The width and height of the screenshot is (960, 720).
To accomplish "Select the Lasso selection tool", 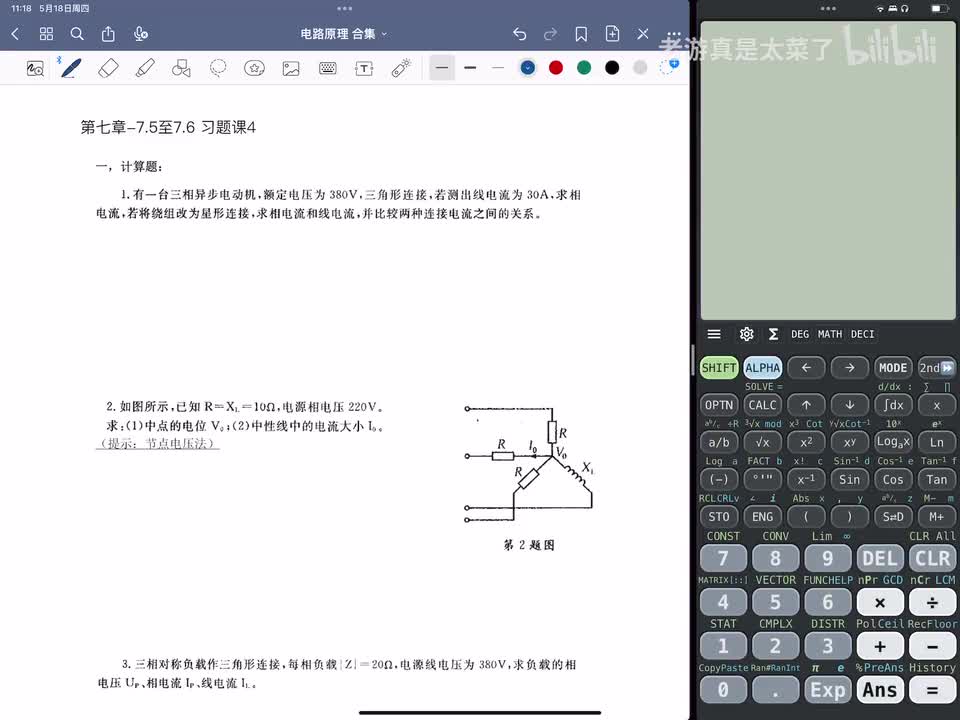I will tap(218, 68).
